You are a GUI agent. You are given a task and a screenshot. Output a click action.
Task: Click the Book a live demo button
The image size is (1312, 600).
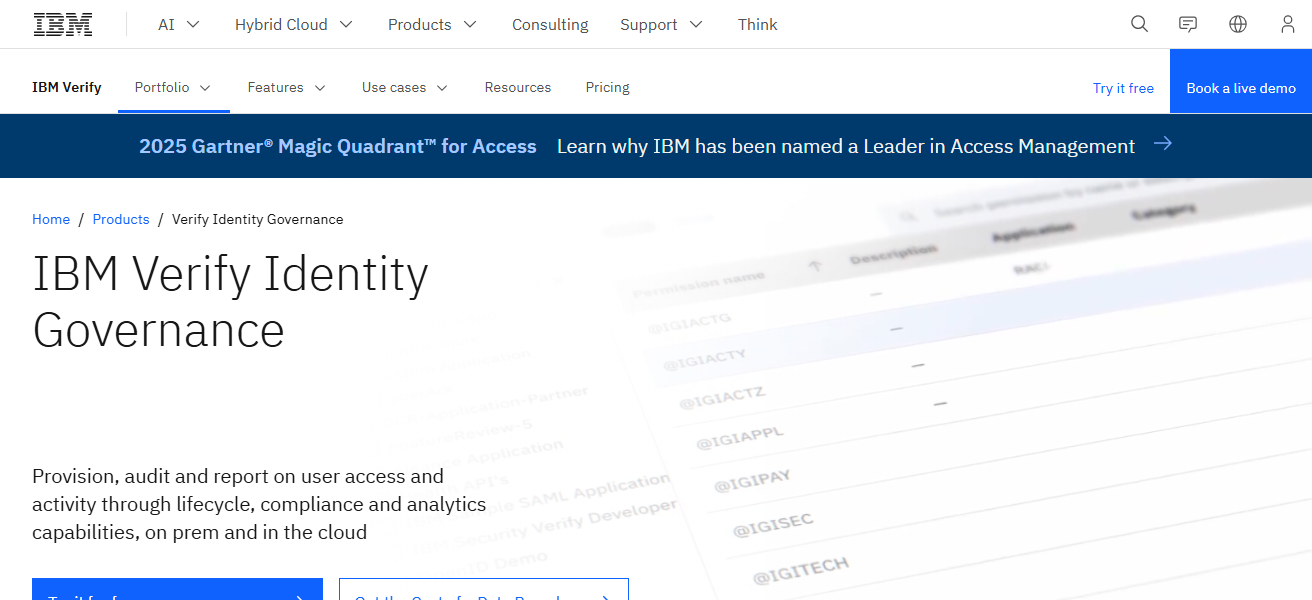pos(1240,87)
